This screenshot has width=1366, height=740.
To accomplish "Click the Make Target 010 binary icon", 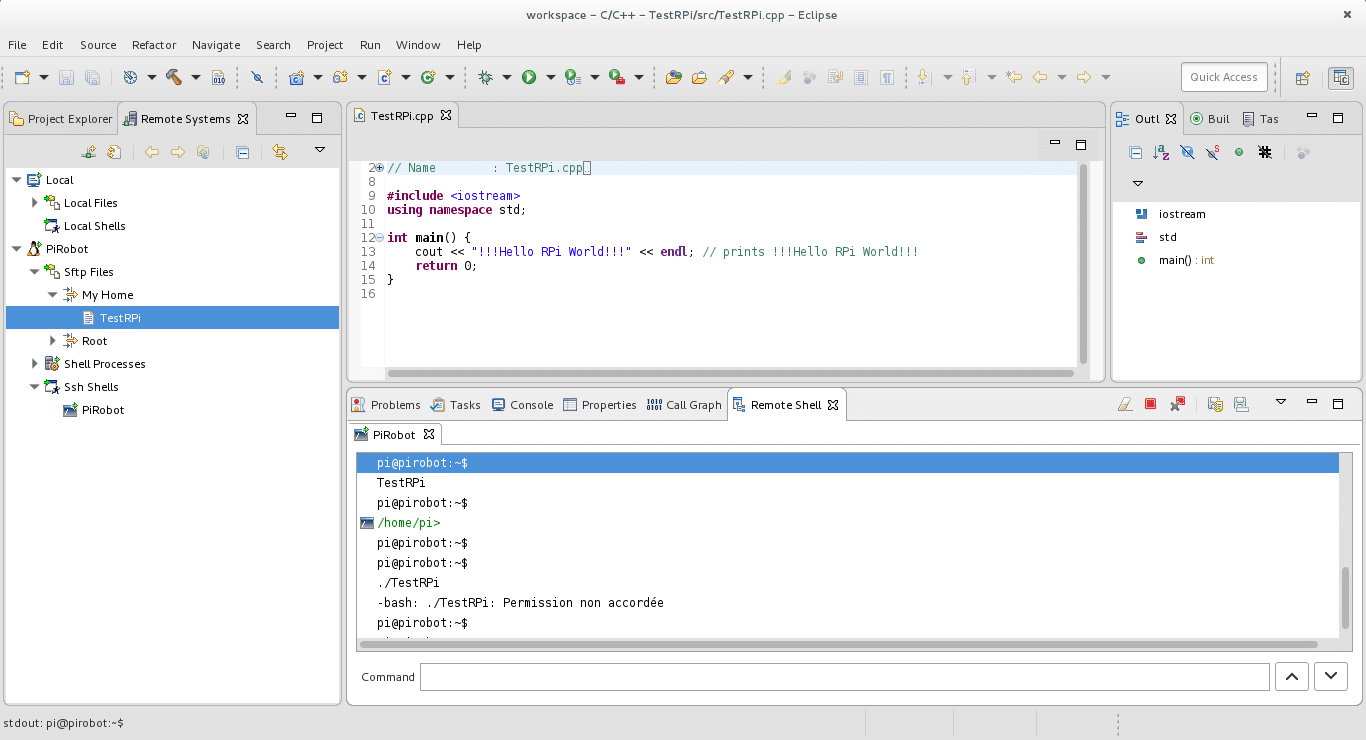I will [218, 77].
